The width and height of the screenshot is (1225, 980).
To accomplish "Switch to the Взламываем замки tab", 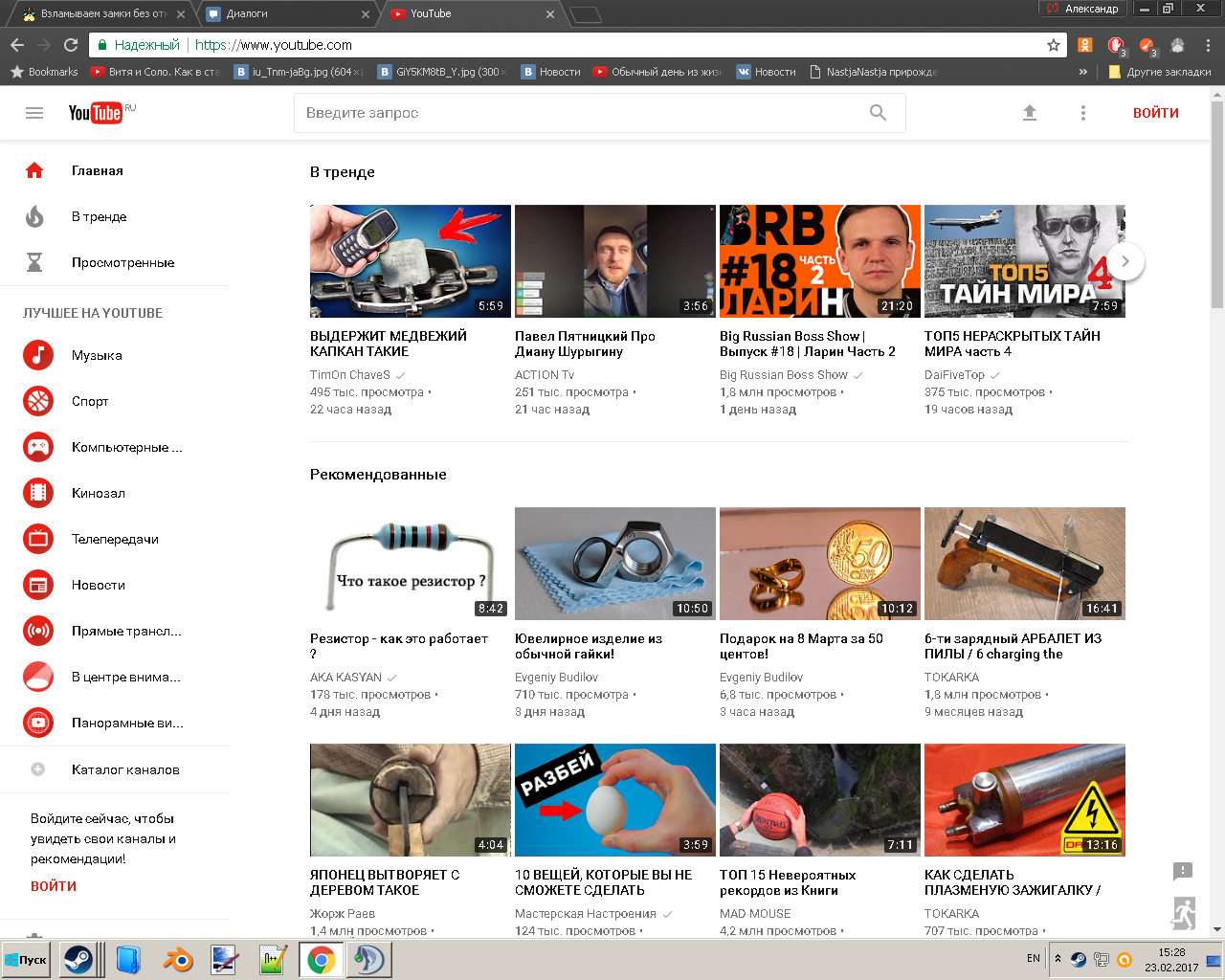I will click(x=101, y=13).
